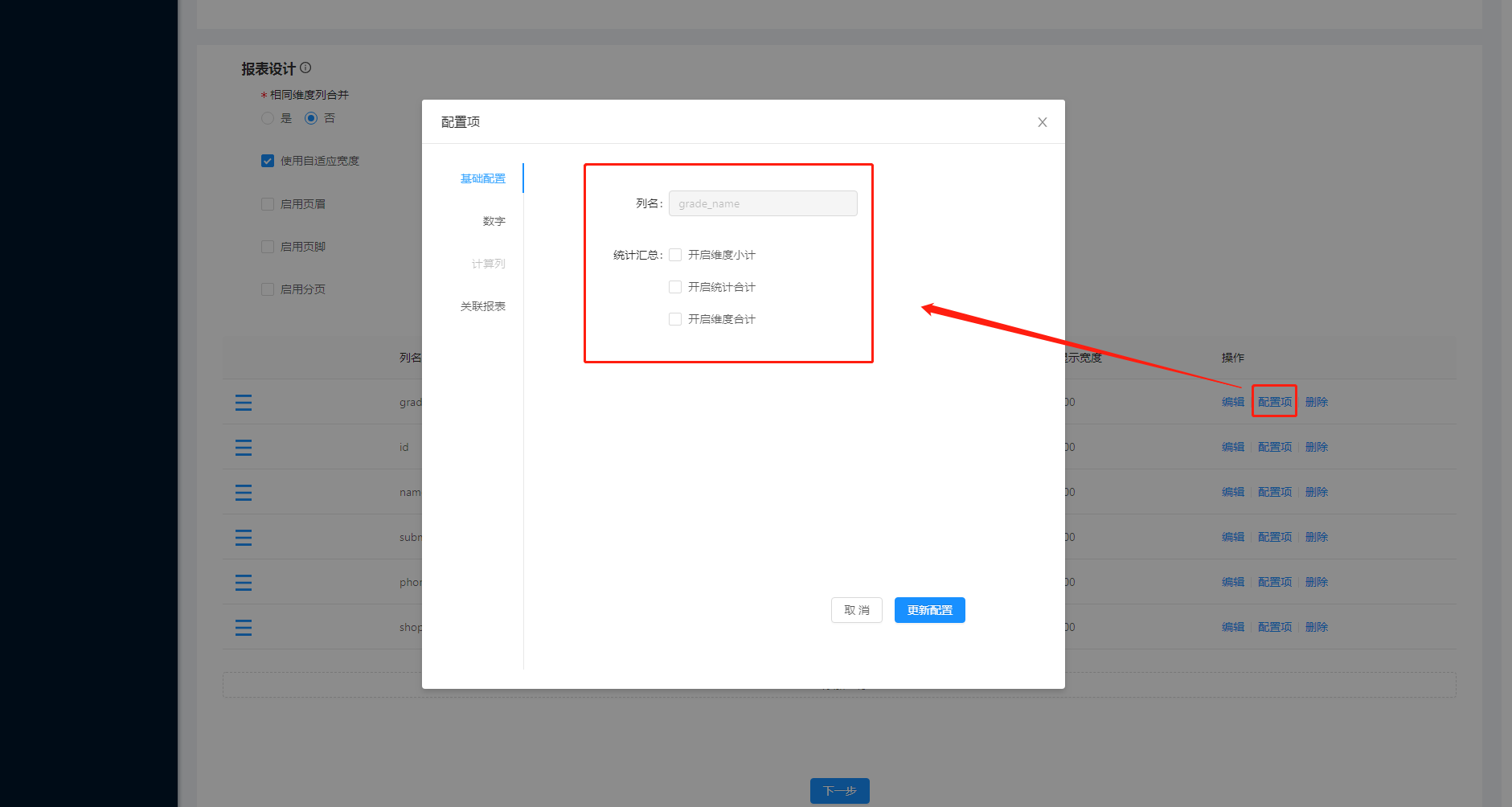The width and height of the screenshot is (1512, 807).
Task: Click 删除 link in subm row
Action: tap(1317, 537)
